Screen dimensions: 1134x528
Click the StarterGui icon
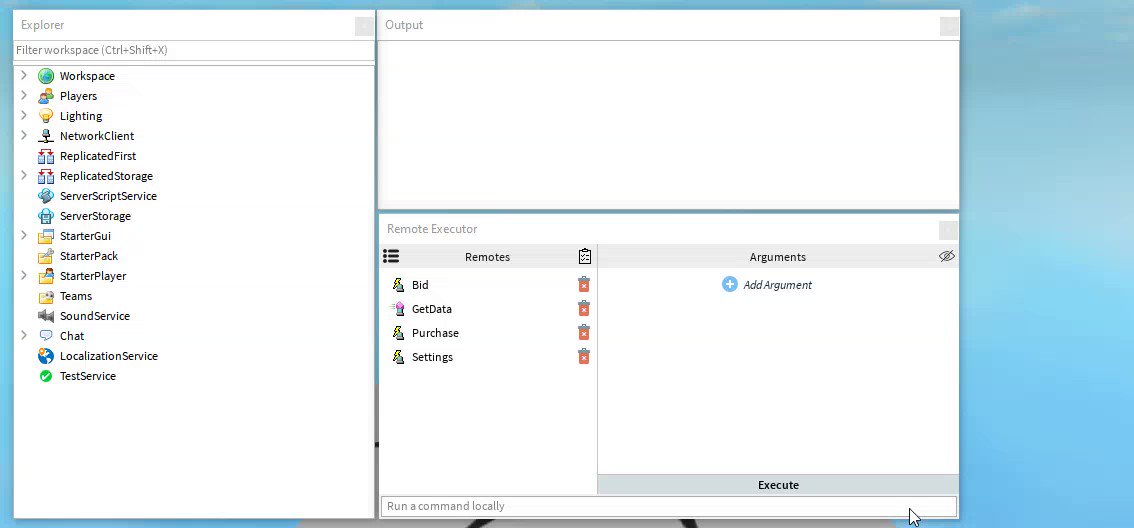[46, 236]
